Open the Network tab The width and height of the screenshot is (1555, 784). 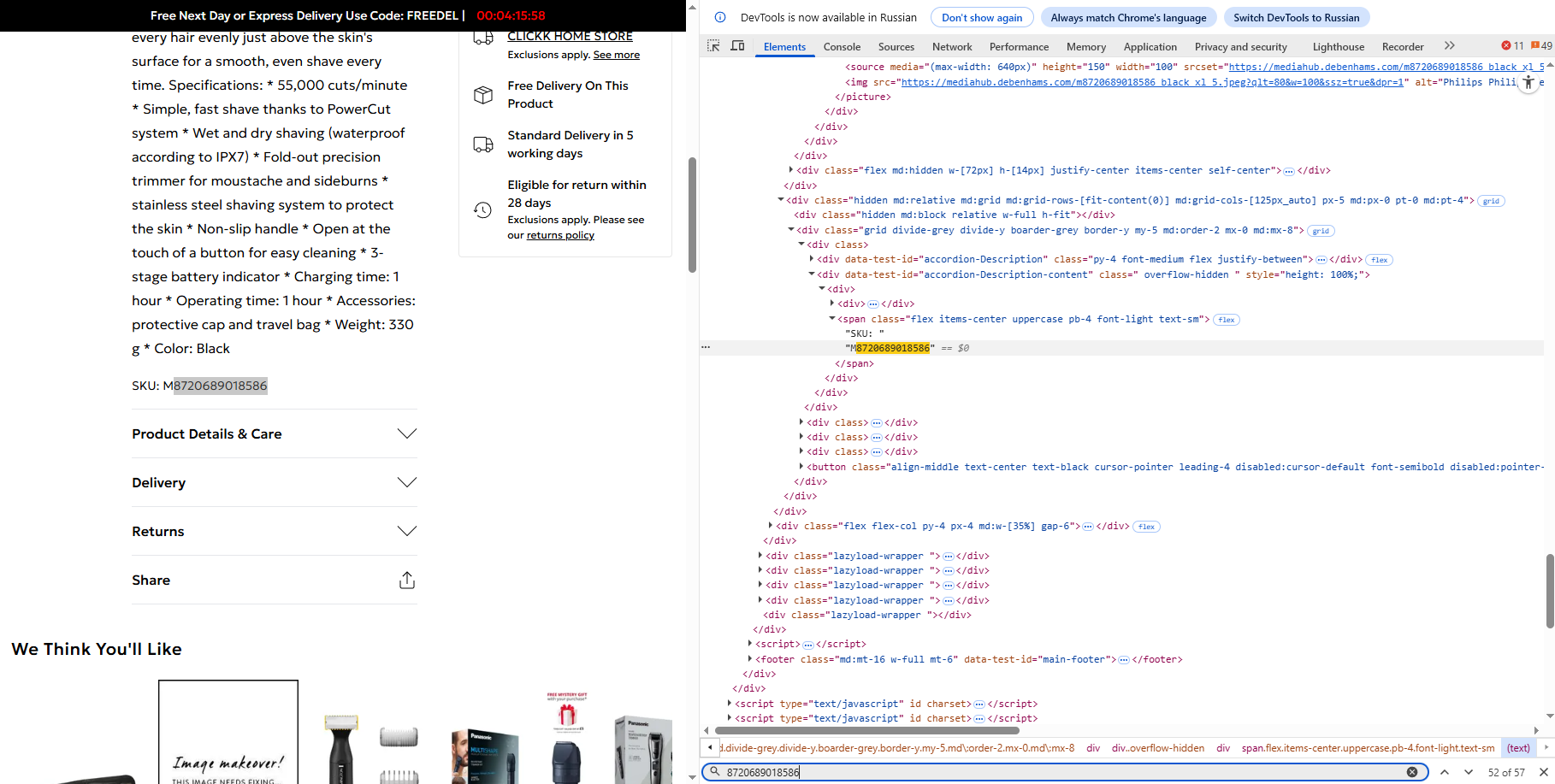(x=952, y=47)
